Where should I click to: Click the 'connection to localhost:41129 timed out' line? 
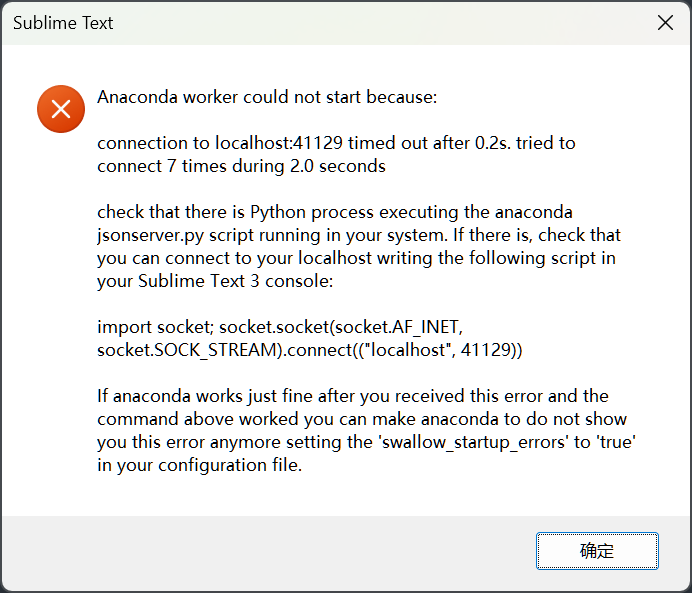[336, 143]
